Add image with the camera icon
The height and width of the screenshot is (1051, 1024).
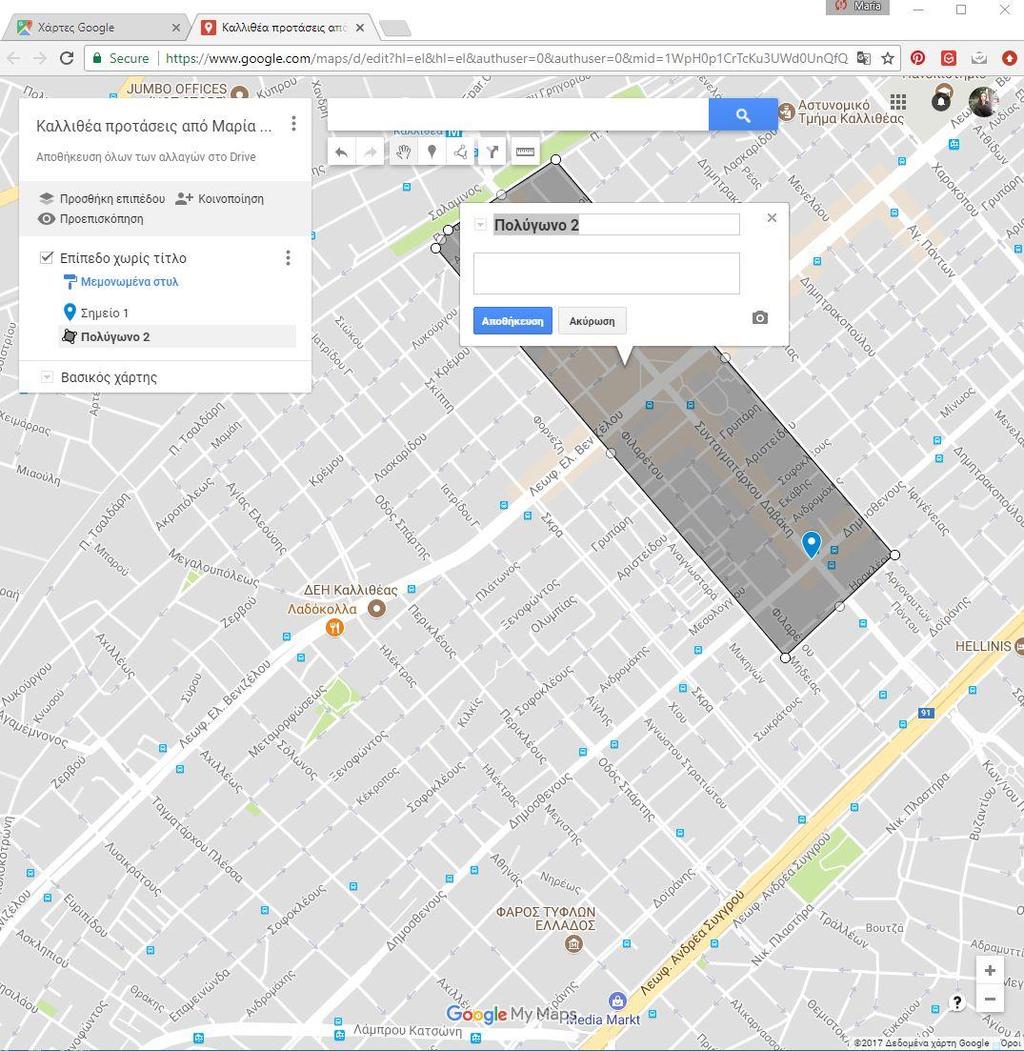click(x=760, y=318)
